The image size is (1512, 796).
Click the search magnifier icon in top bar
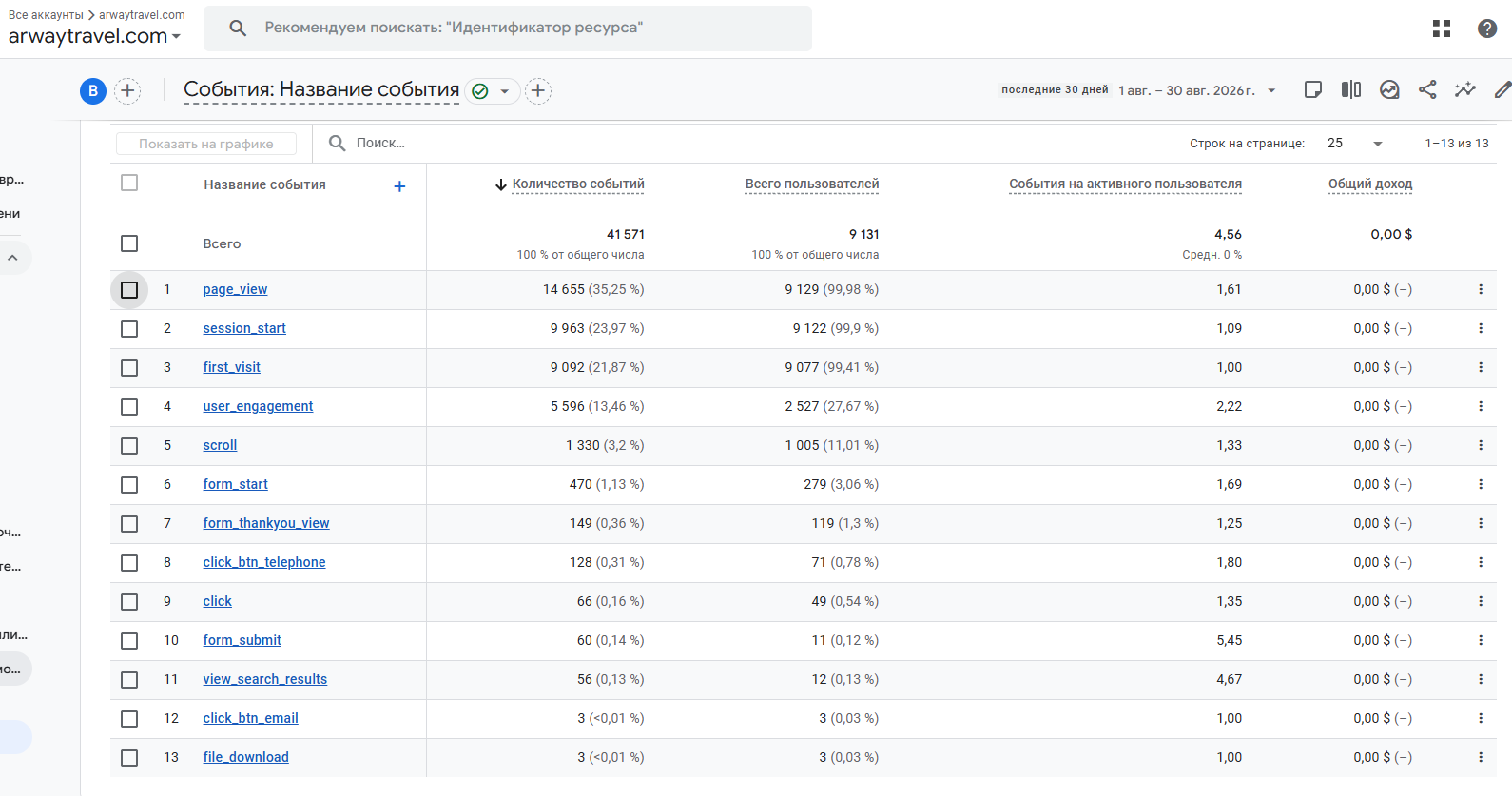238,28
